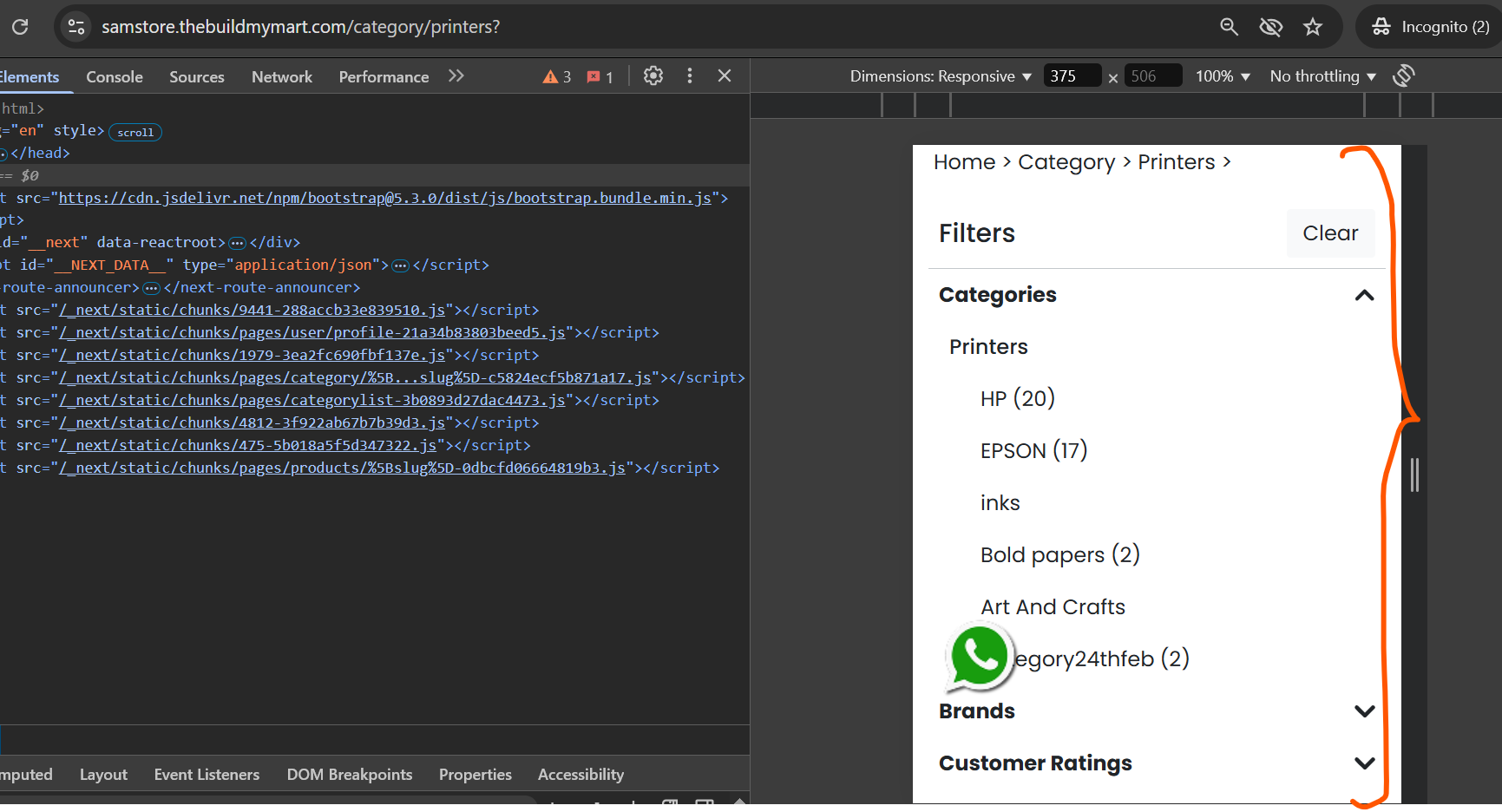Image resolution: width=1502 pixels, height=812 pixels.
Task: Click the zoom magnifier icon in address bar
Action: pos(1229,27)
